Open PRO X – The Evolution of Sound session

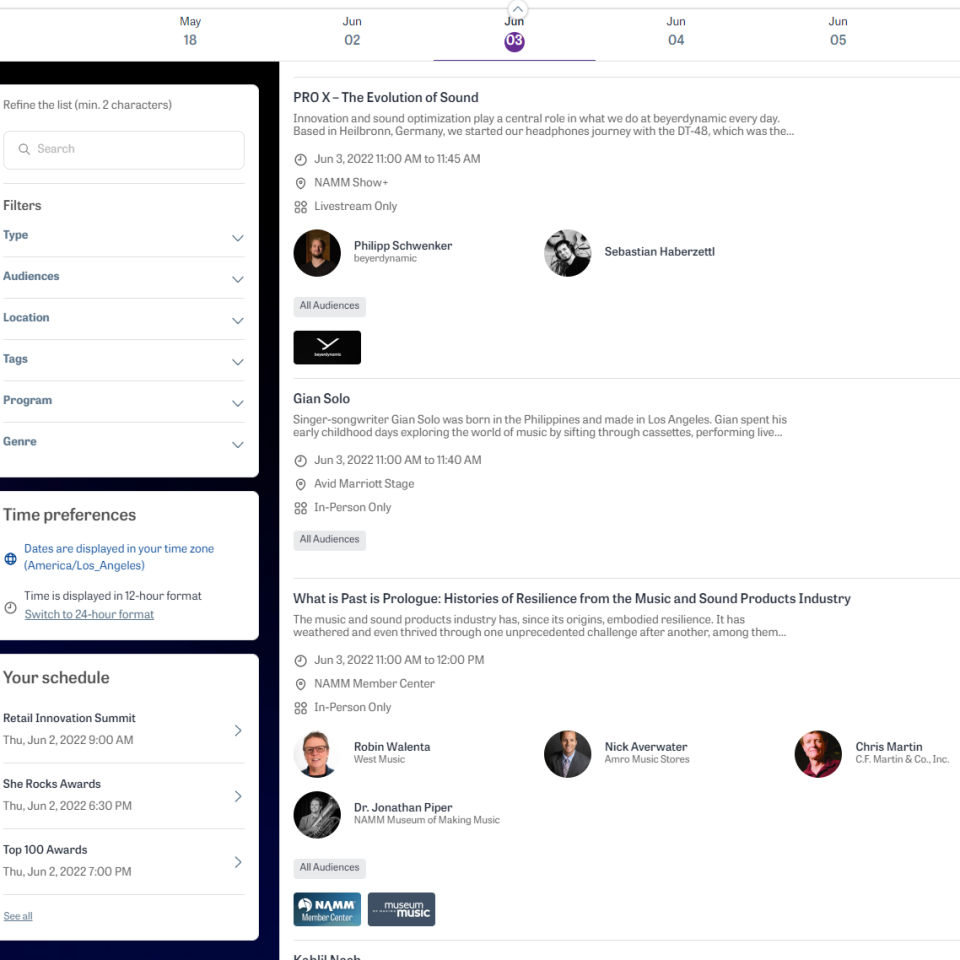pos(386,97)
